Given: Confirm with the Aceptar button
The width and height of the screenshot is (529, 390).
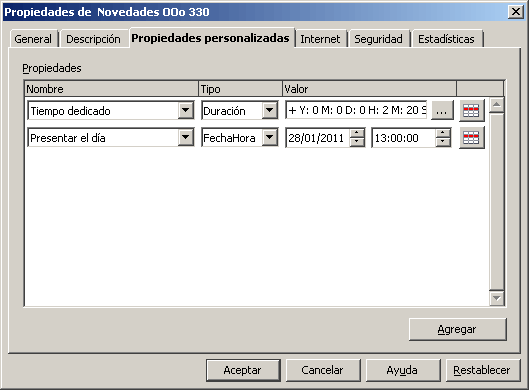Looking at the screenshot, I should [x=243, y=370].
